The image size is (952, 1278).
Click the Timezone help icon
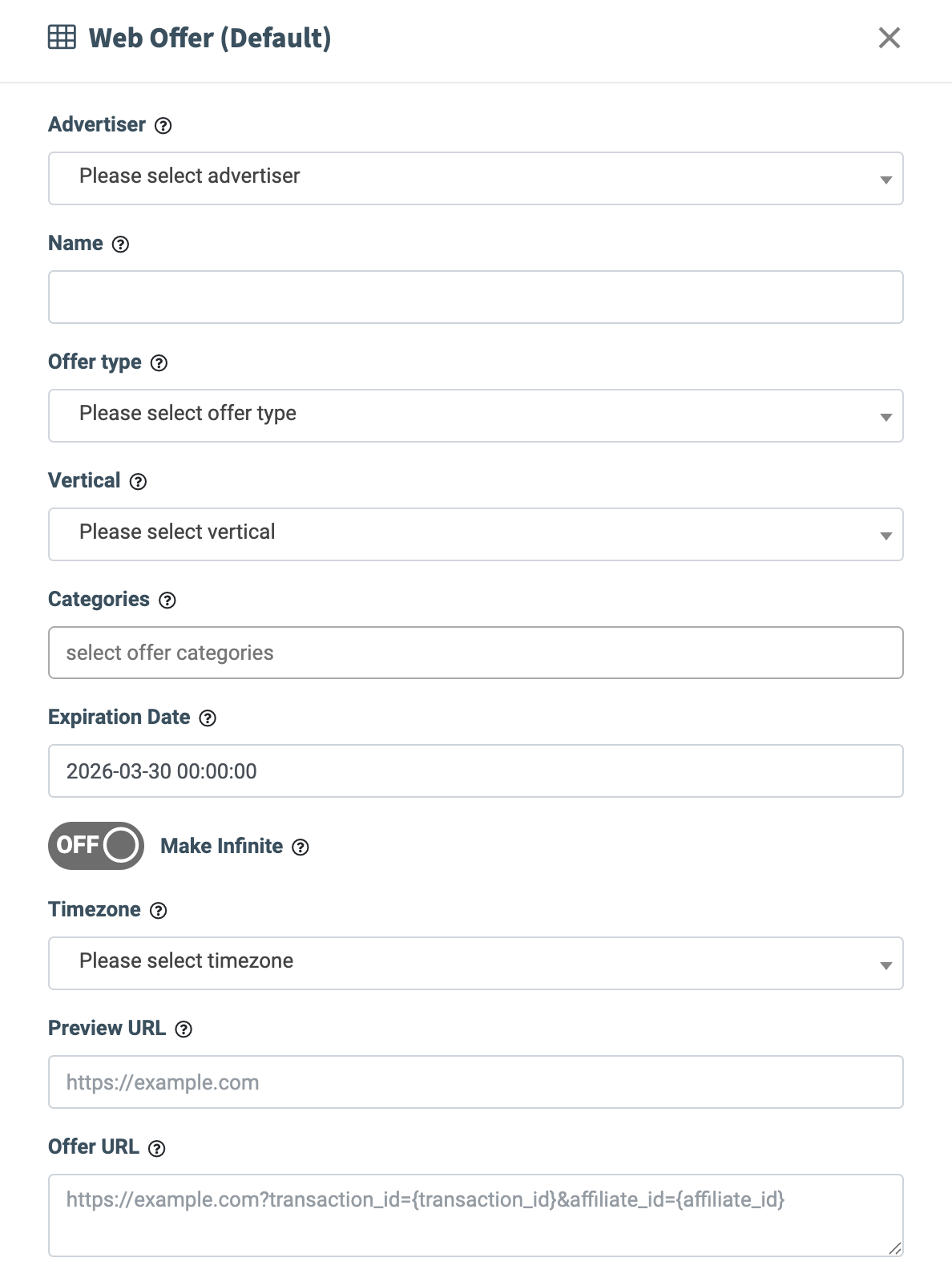159,911
